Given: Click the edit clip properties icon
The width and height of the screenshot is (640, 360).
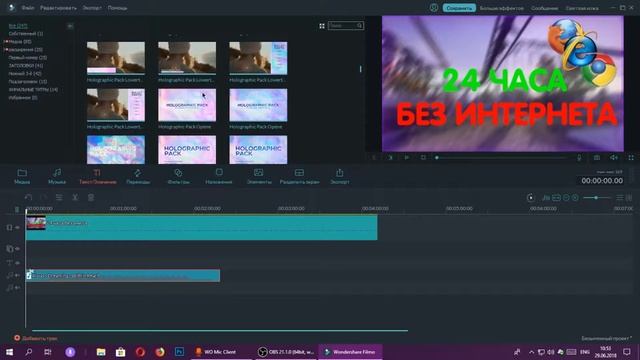Looking at the screenshot, I should point(59,198).
